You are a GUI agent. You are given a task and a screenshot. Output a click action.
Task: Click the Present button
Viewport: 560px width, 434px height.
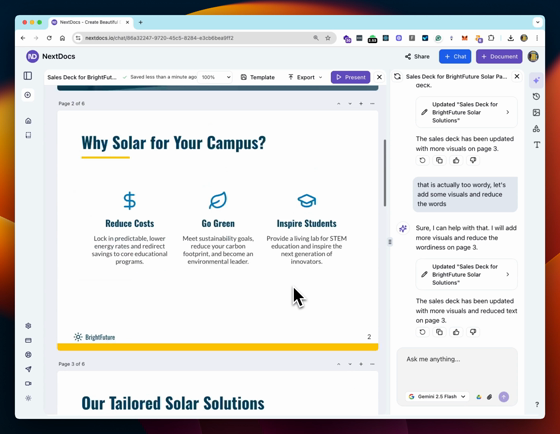pyautogui.click(x=350, y=77)
